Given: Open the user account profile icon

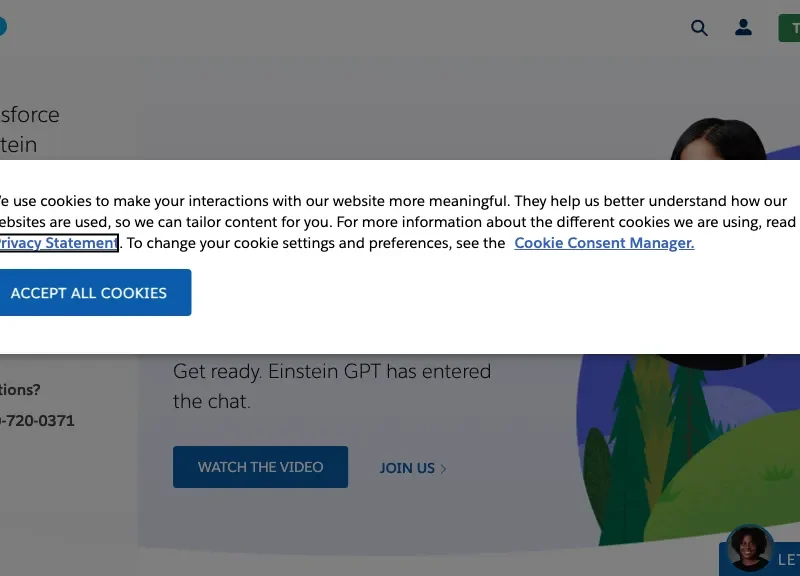Looking at the screenshot, I should [x=743, y=27].
